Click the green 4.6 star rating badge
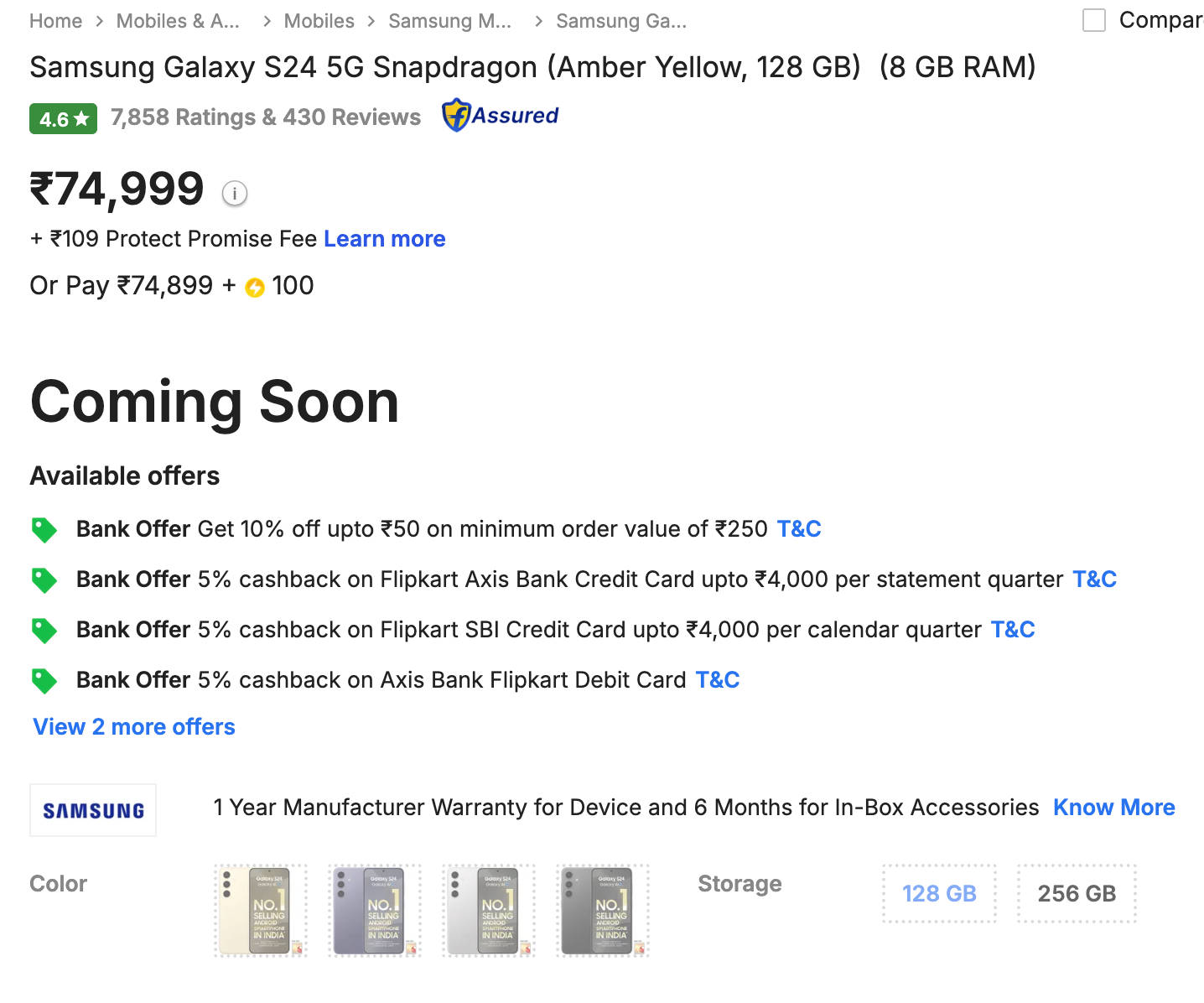The height and width of the screenshot is (1003, 1204). click(x=63, y=119)
